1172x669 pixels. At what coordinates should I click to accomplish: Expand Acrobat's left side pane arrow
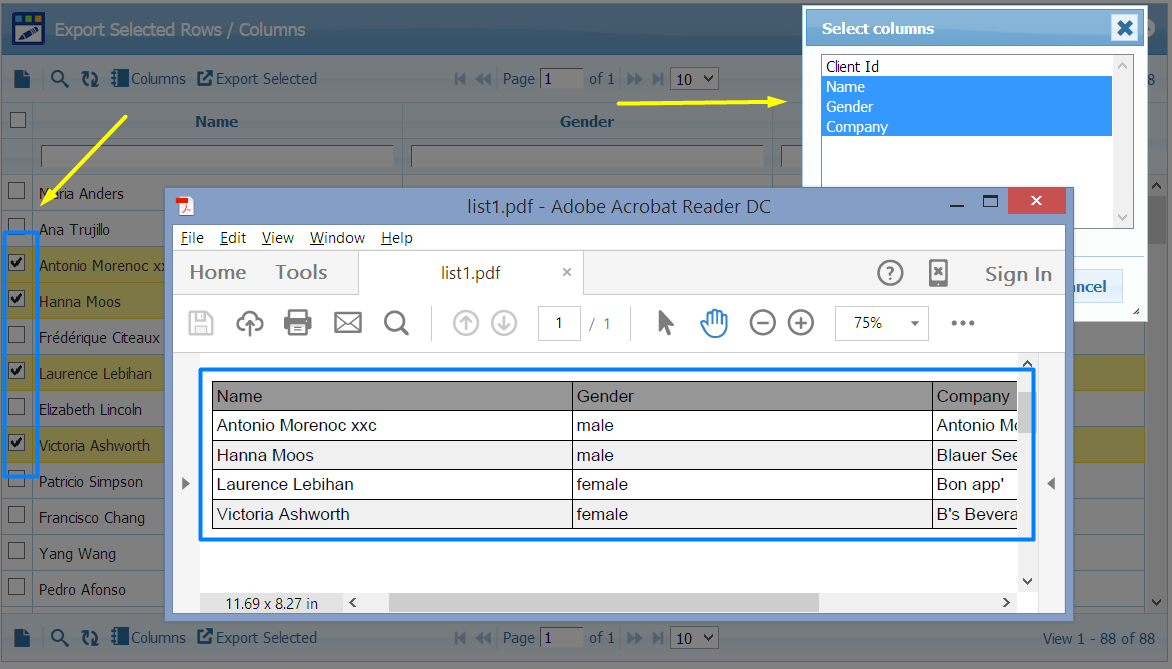coord(185,483)
